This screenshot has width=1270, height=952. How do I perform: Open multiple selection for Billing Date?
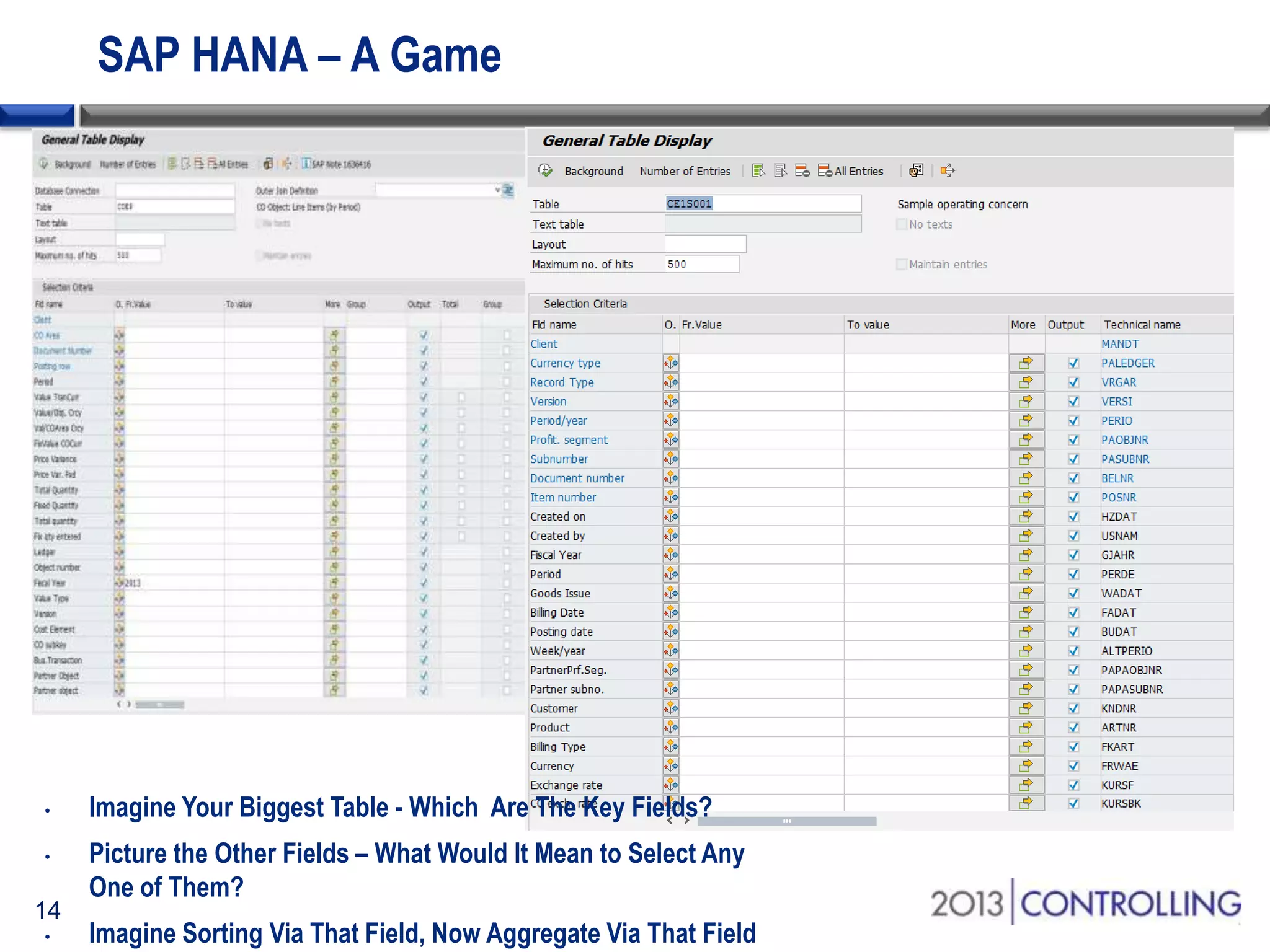[x=1026, y=613]
